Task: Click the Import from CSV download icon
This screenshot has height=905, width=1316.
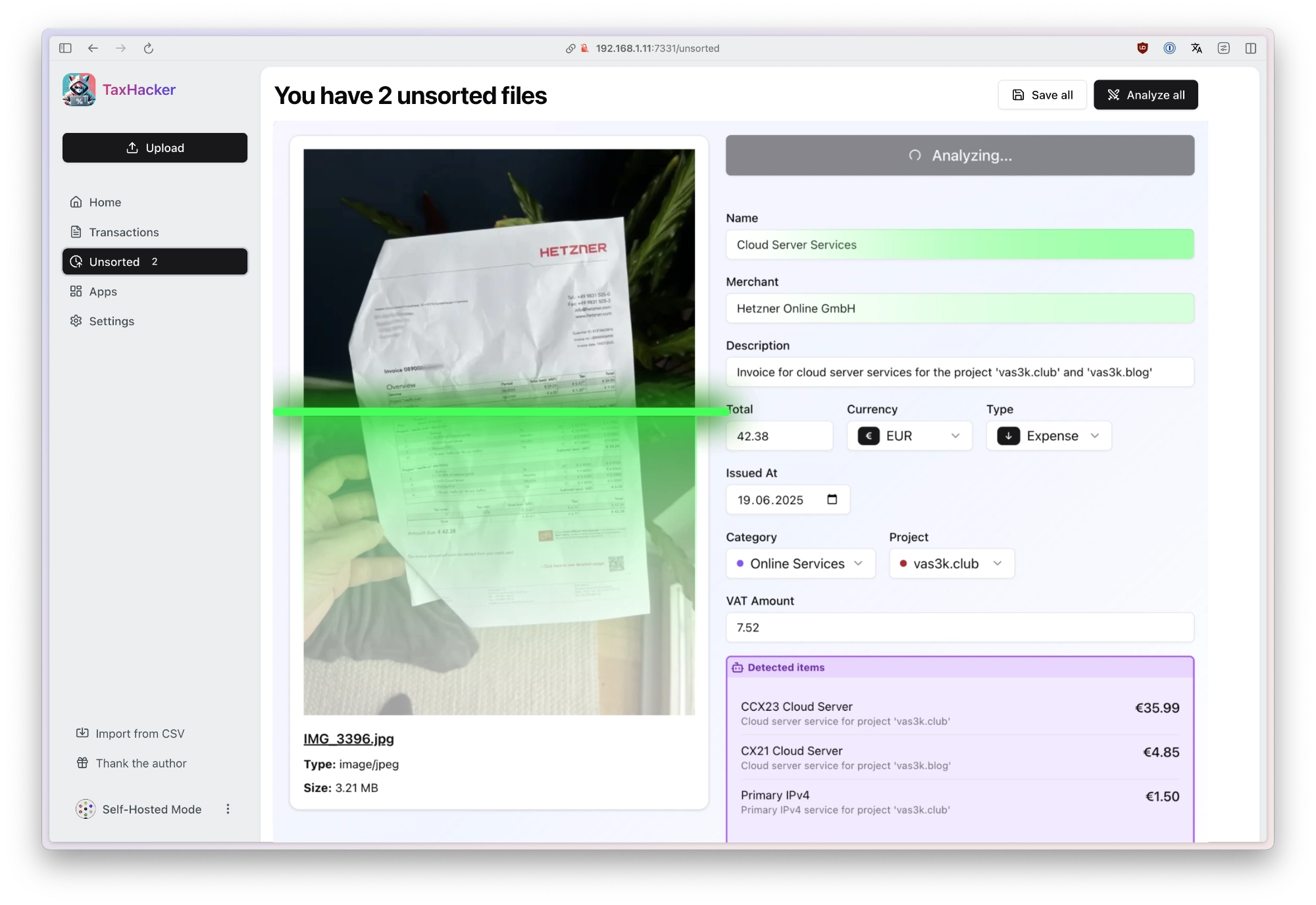Action: [x=82, y=733]
